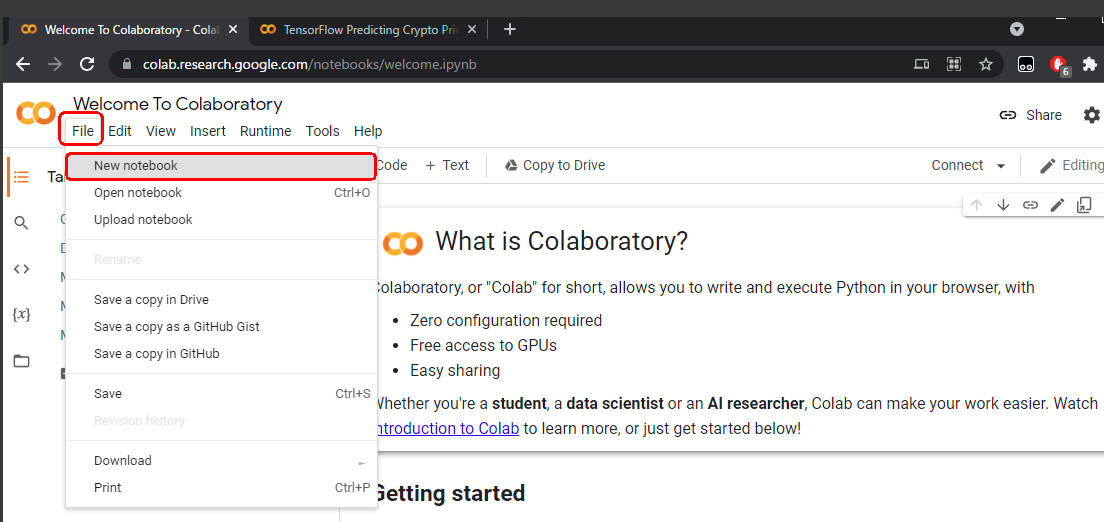This screenshot has width=1104, height=522.
Task: Click the Connect button
Action: (x=957, y=166)
